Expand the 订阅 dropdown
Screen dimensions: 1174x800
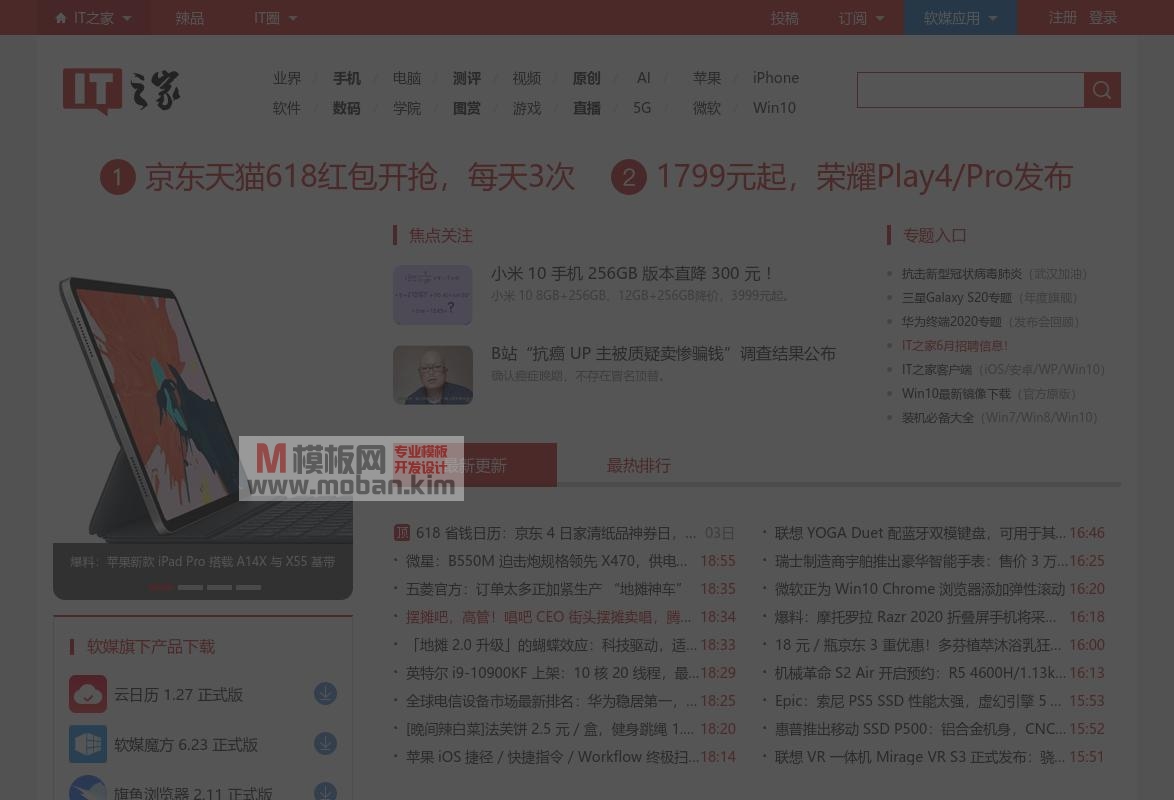[880, 18]
